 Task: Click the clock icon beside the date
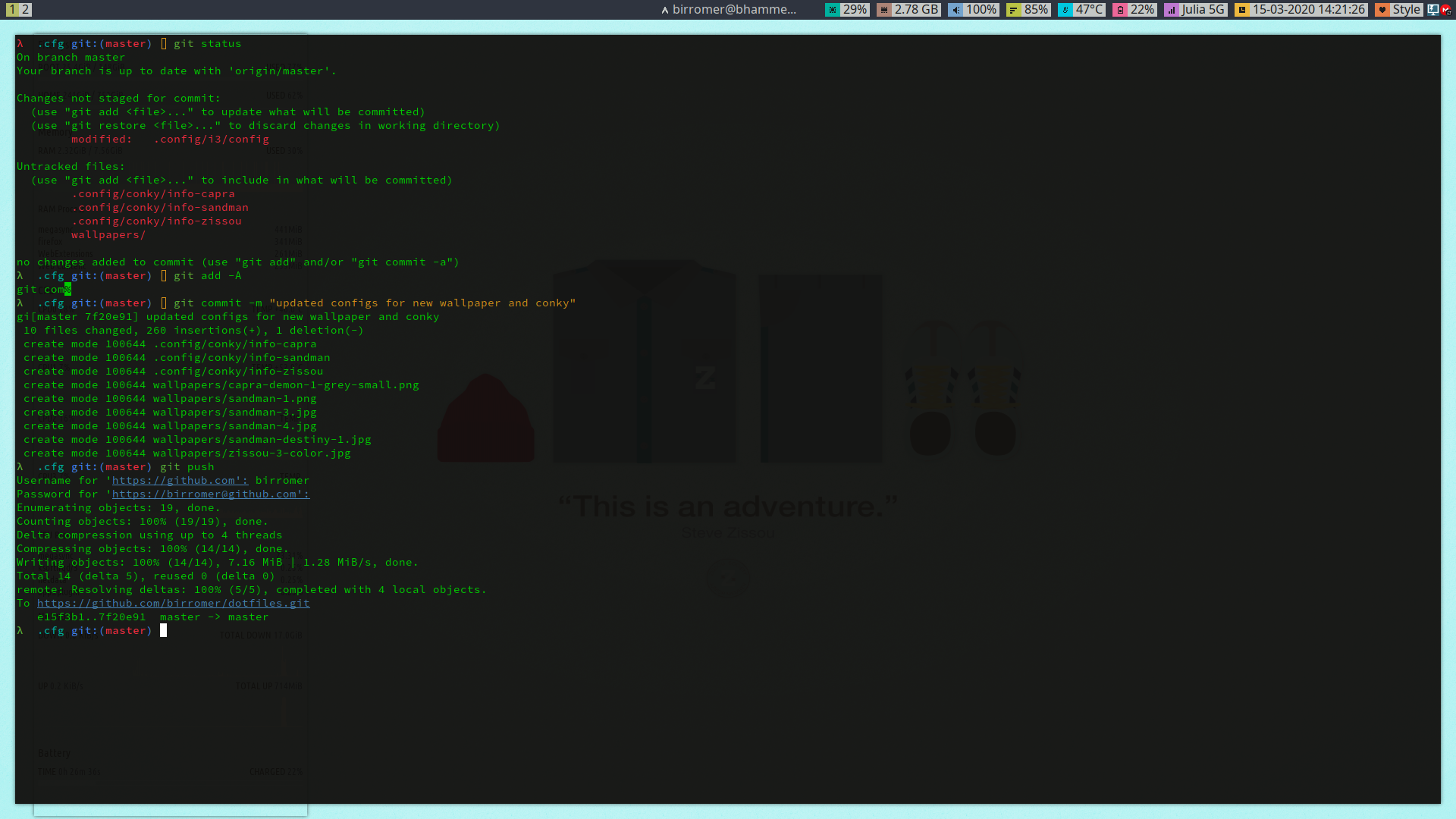pos(1241,10)
